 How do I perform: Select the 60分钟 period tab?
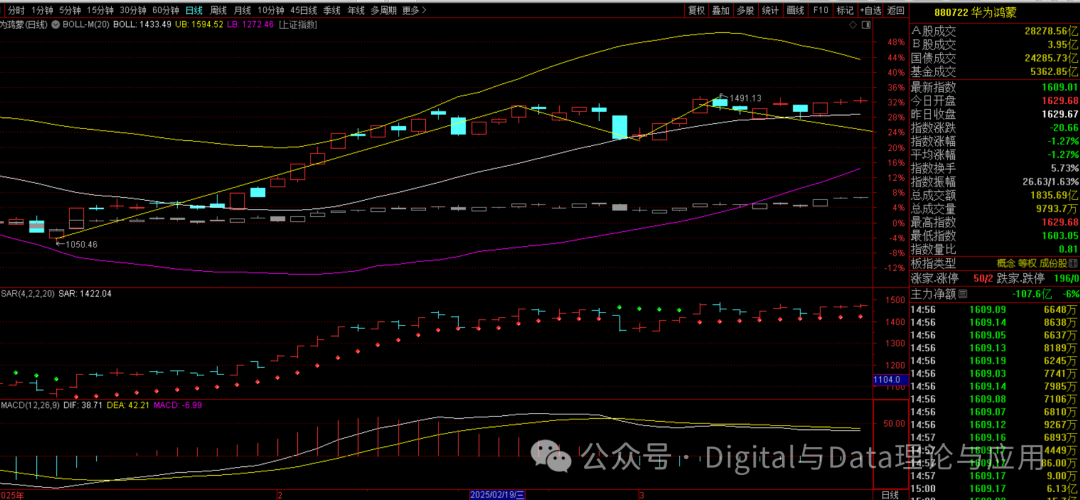click(x=165, y=10)
